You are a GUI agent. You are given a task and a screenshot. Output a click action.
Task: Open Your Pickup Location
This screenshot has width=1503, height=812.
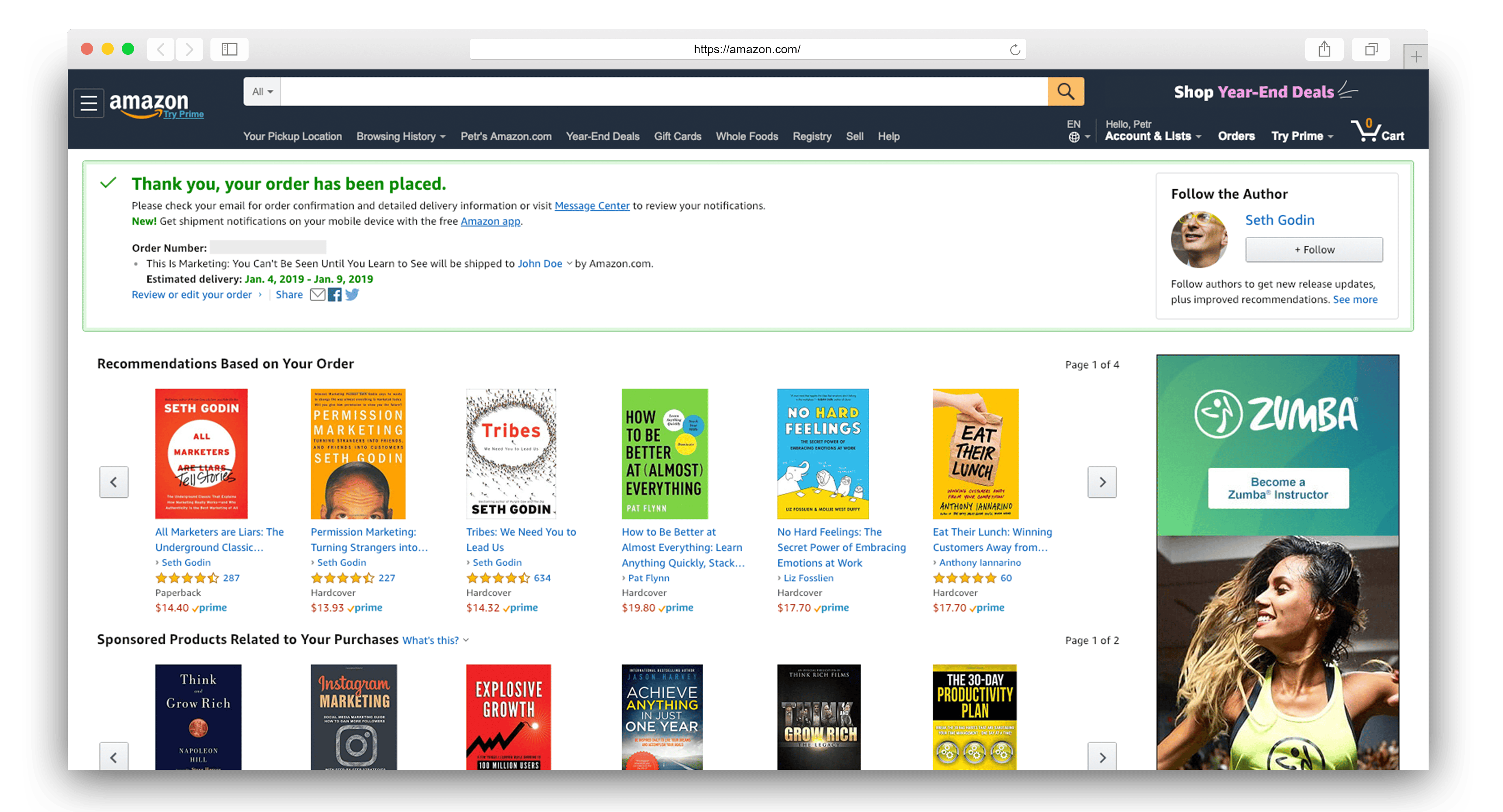point(292,136)
